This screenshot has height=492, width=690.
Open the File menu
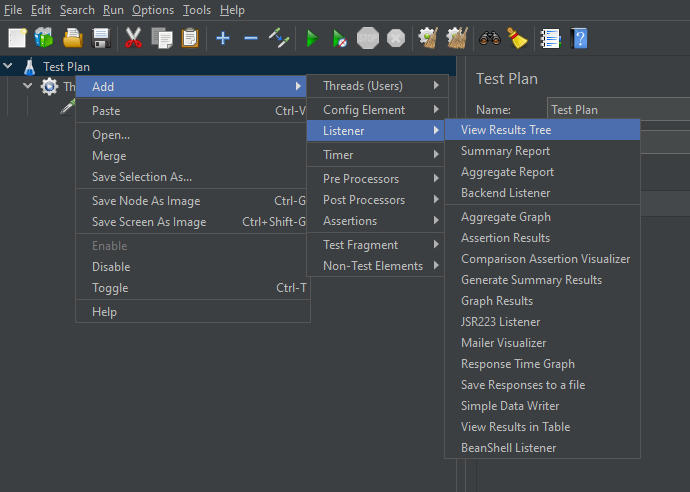click(x=13, y=10)
